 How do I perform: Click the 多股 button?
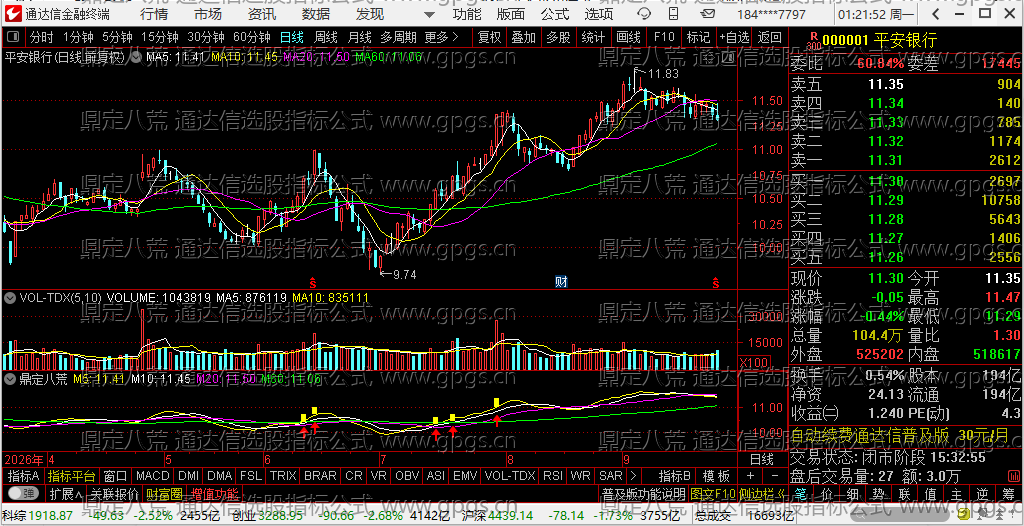click(558, 37)
